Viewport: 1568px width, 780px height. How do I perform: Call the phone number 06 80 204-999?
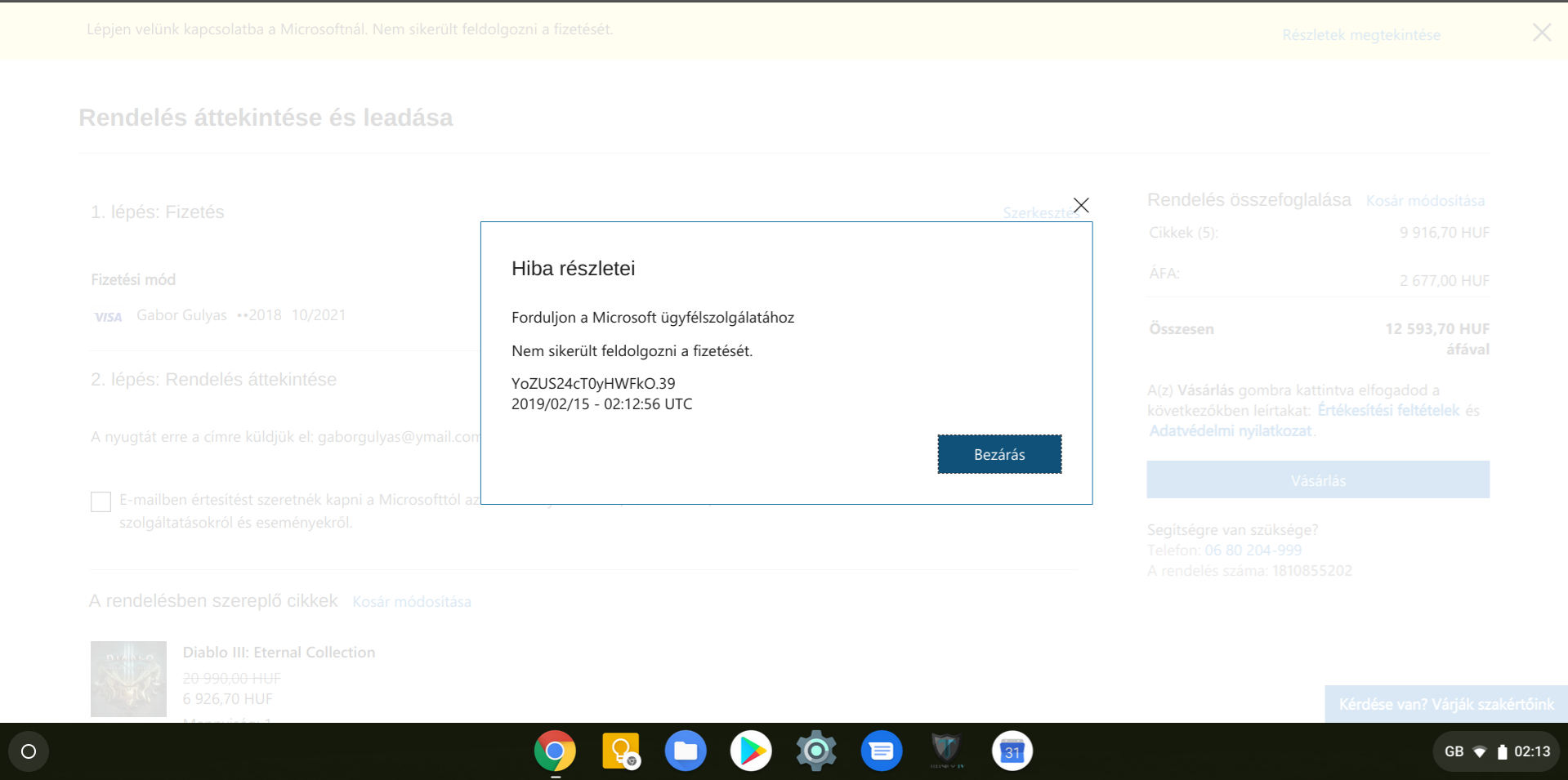(x=1253, y=550)
